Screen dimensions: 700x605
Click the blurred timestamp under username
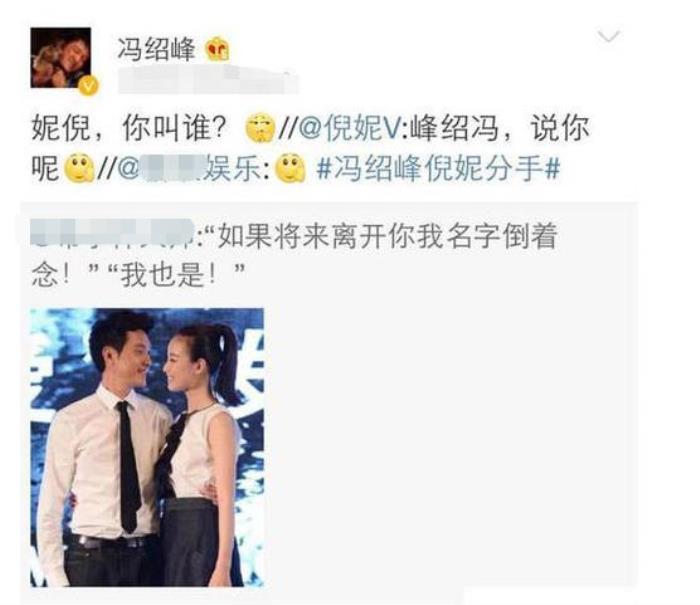[208, 81]
